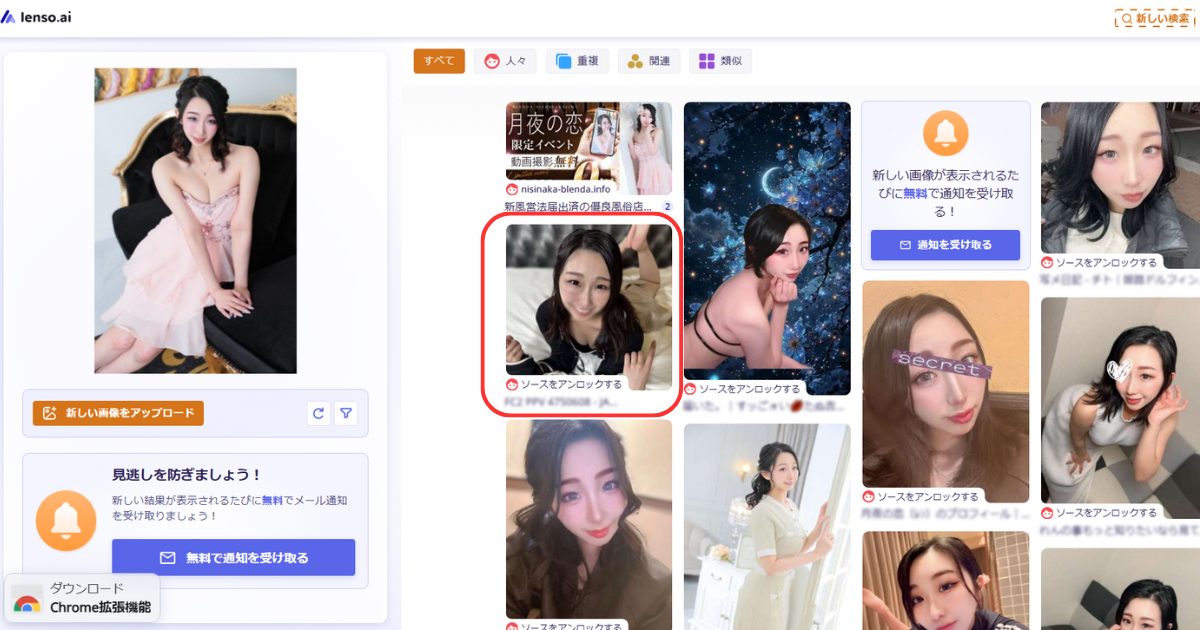Click the 新しい検索 button
Image resolution: width=1200 pixels, height=630 pixels.
click(x=1156, y=18)
